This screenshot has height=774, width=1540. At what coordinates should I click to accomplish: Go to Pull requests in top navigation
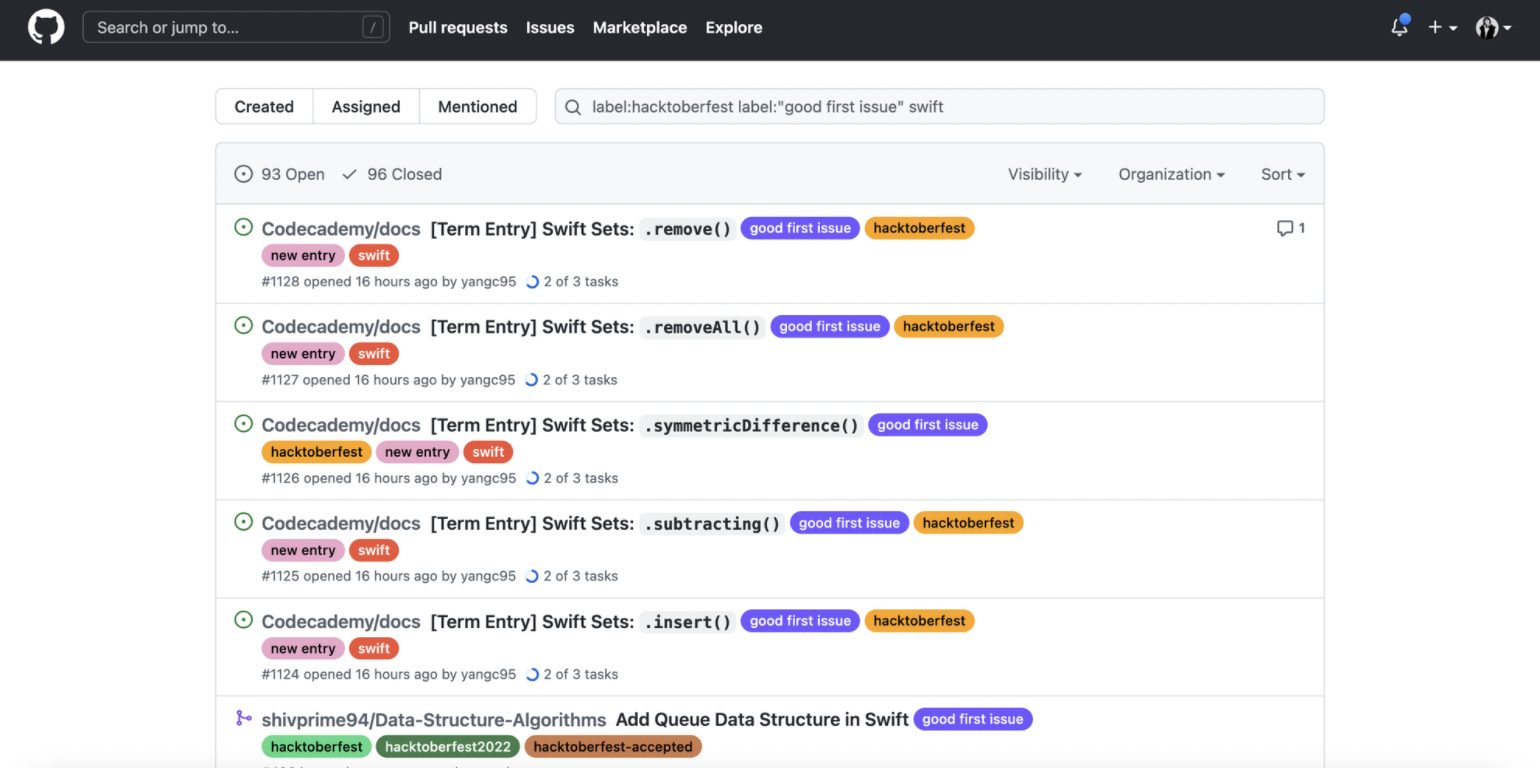click(x=458, y=28)
